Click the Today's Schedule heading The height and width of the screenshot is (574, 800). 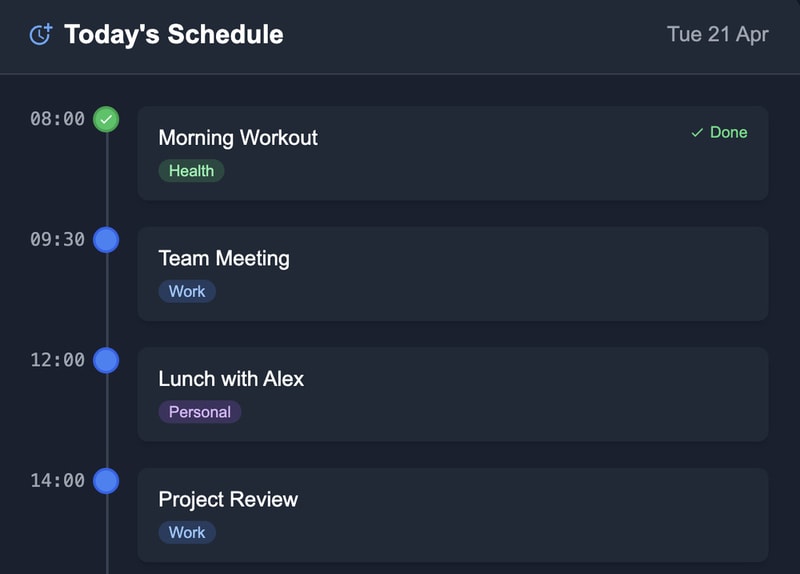pyautogui.click(x=173, y=34)
